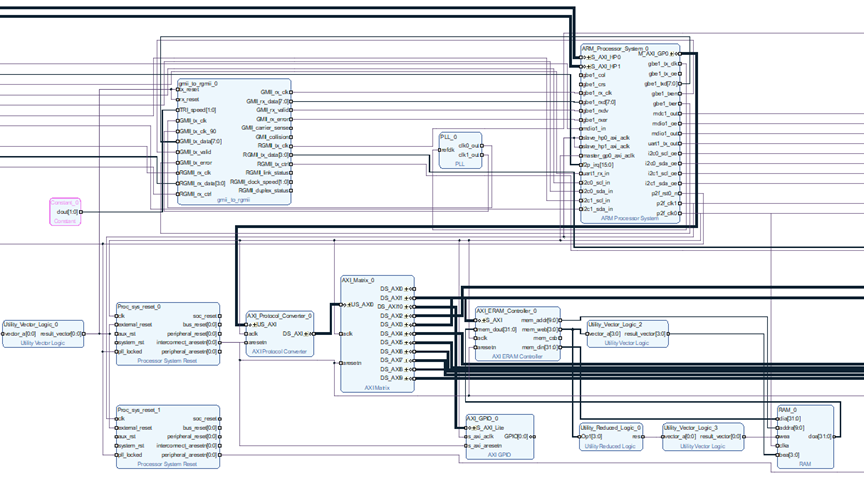Select AXI_ERAM_Controller_0 block
864x486 pixels.
(517, 335)
